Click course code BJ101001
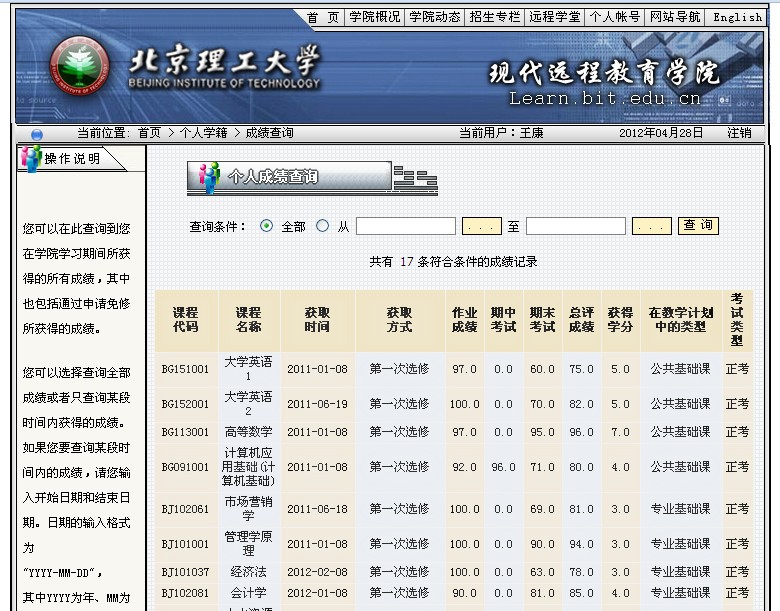Viewport: 780px width, 611px height. [x=186, y=544]
